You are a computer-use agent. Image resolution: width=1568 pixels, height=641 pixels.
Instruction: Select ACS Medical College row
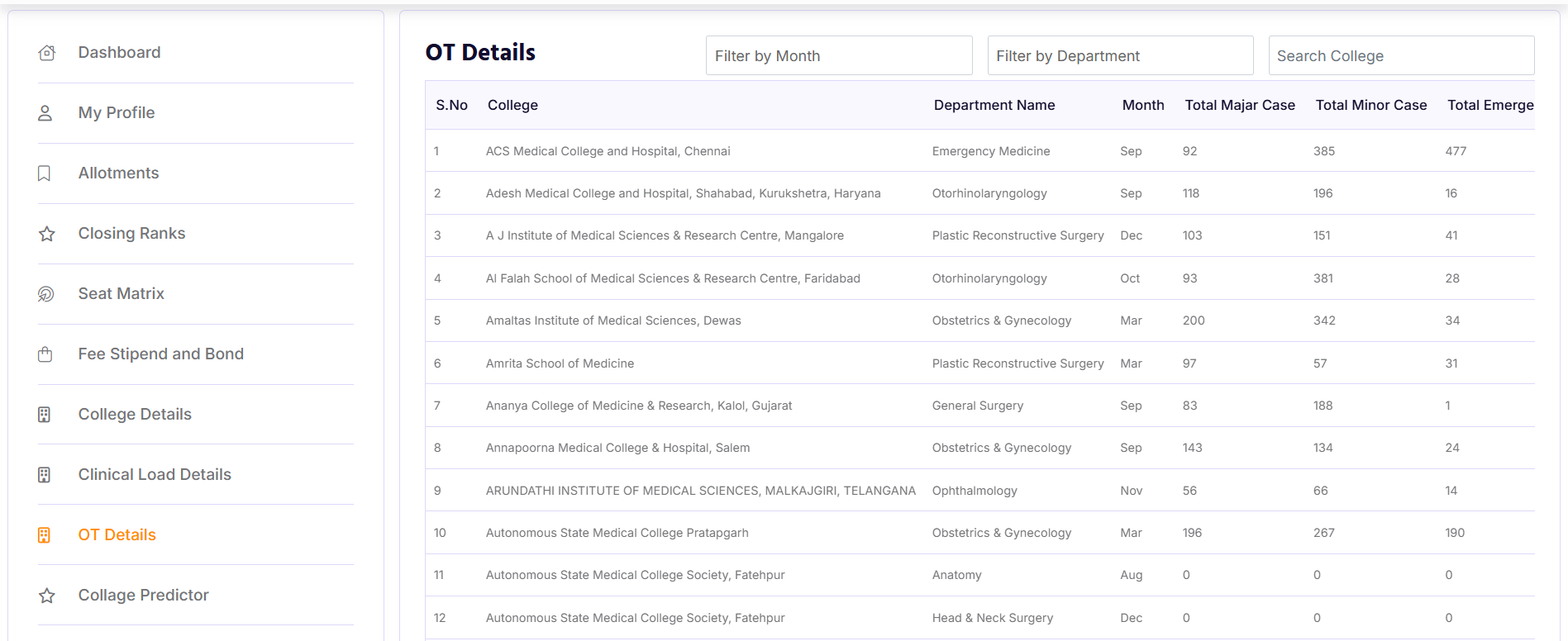pyautogui.click(x=608, y=151)
